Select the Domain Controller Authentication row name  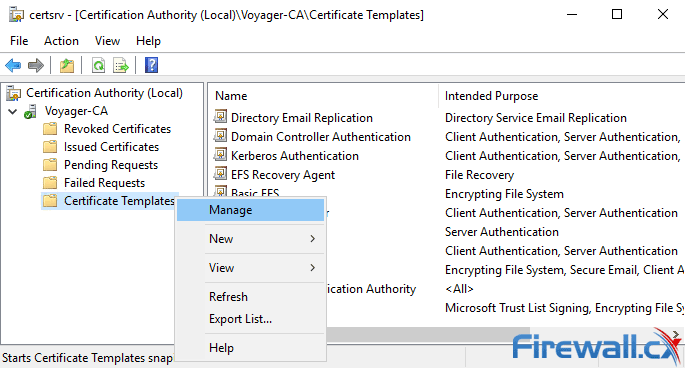321,137
